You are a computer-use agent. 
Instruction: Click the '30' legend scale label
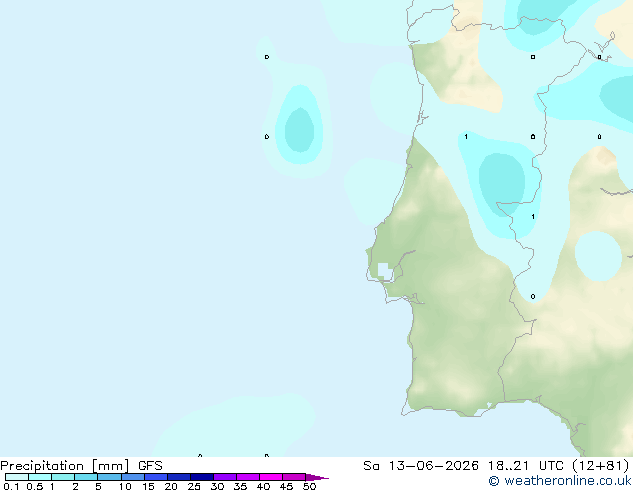pyautogui.click(x=217, y=486)
